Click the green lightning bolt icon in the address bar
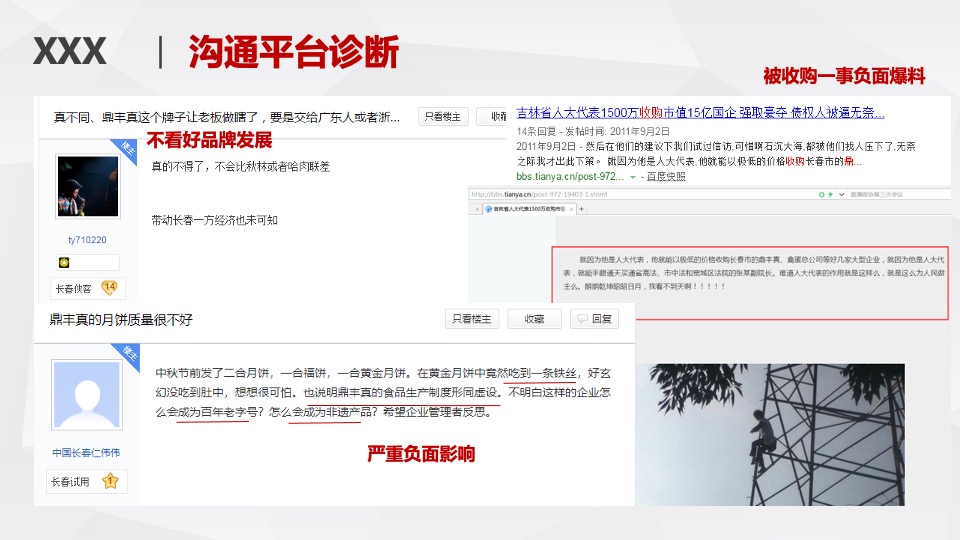Viewport: 960px width, 540px height. [x=830, y=194]
